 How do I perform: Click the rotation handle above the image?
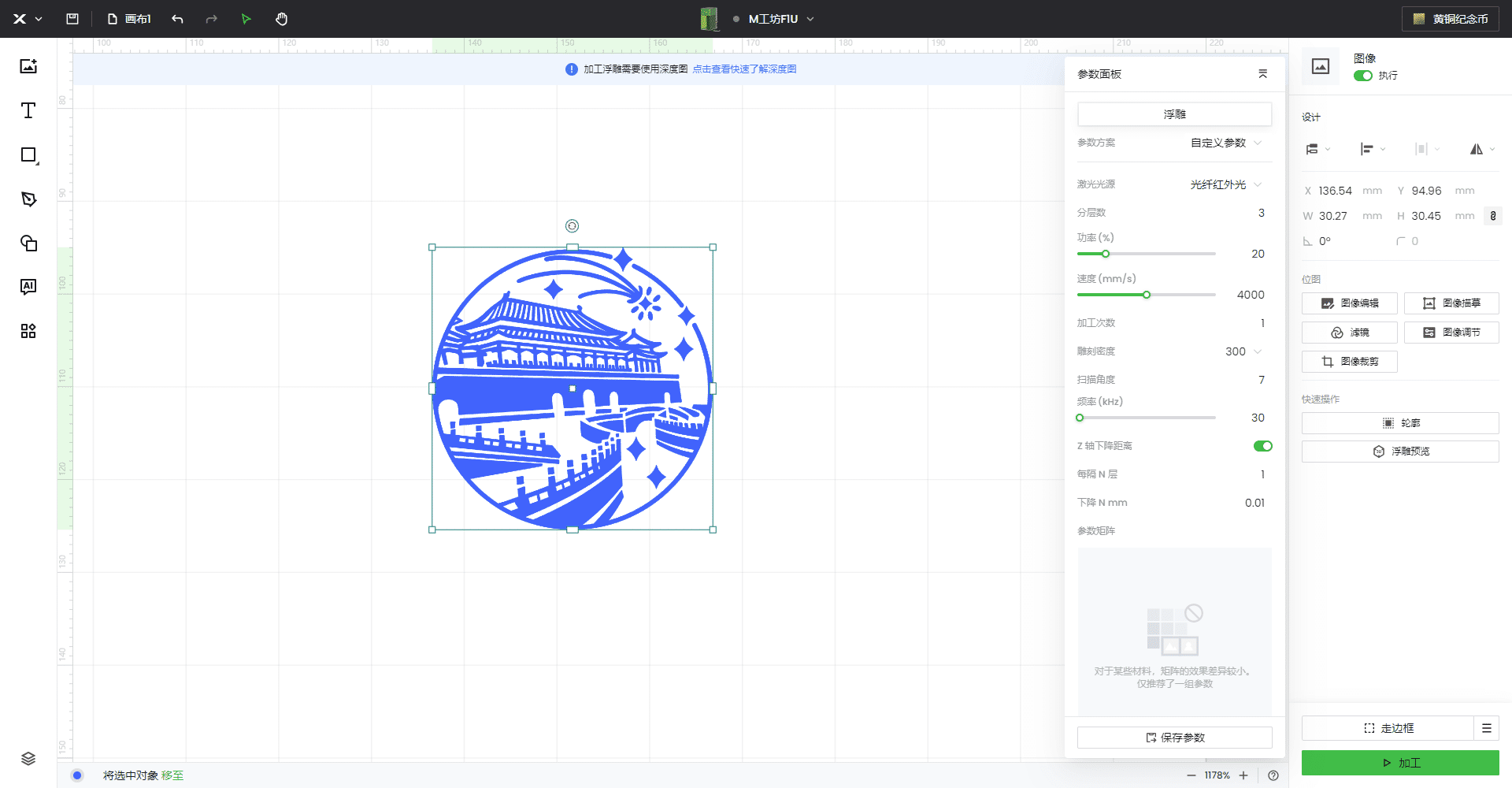573,226
